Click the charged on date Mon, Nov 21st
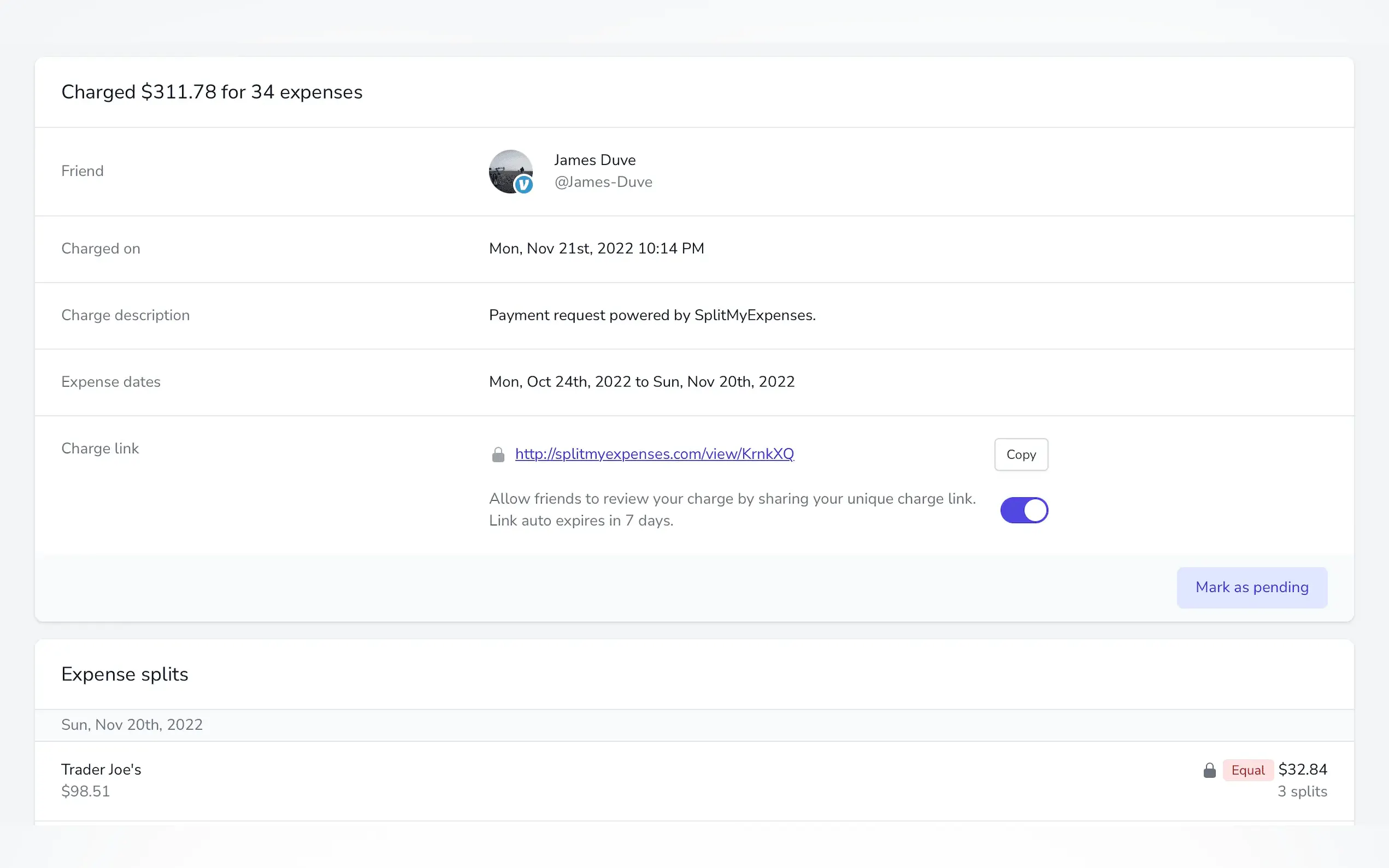 [x=596, y=248]
